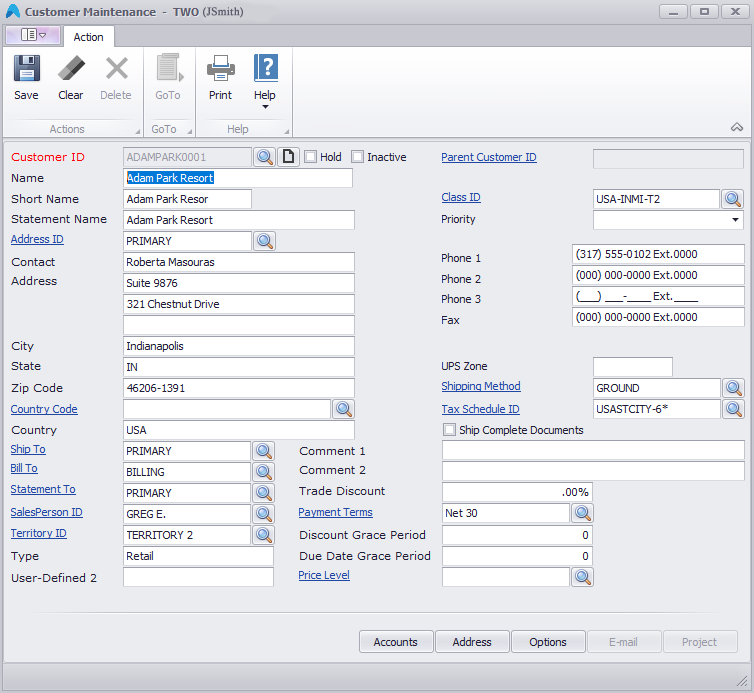The height and width of the screenshot is (693, 754).
Task: Open Class ID lookup magnifier
Action: coord(732,199)
